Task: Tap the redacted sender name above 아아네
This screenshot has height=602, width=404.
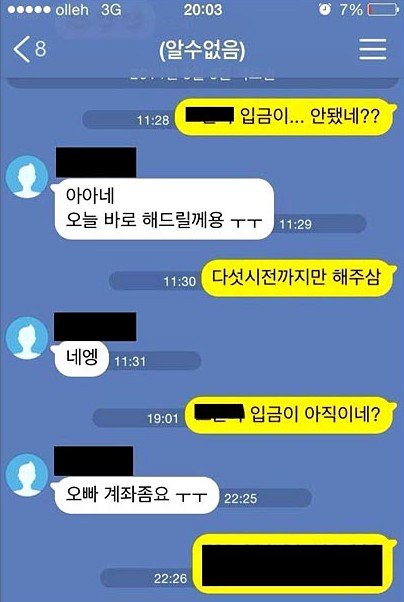Action: [96, 162]
